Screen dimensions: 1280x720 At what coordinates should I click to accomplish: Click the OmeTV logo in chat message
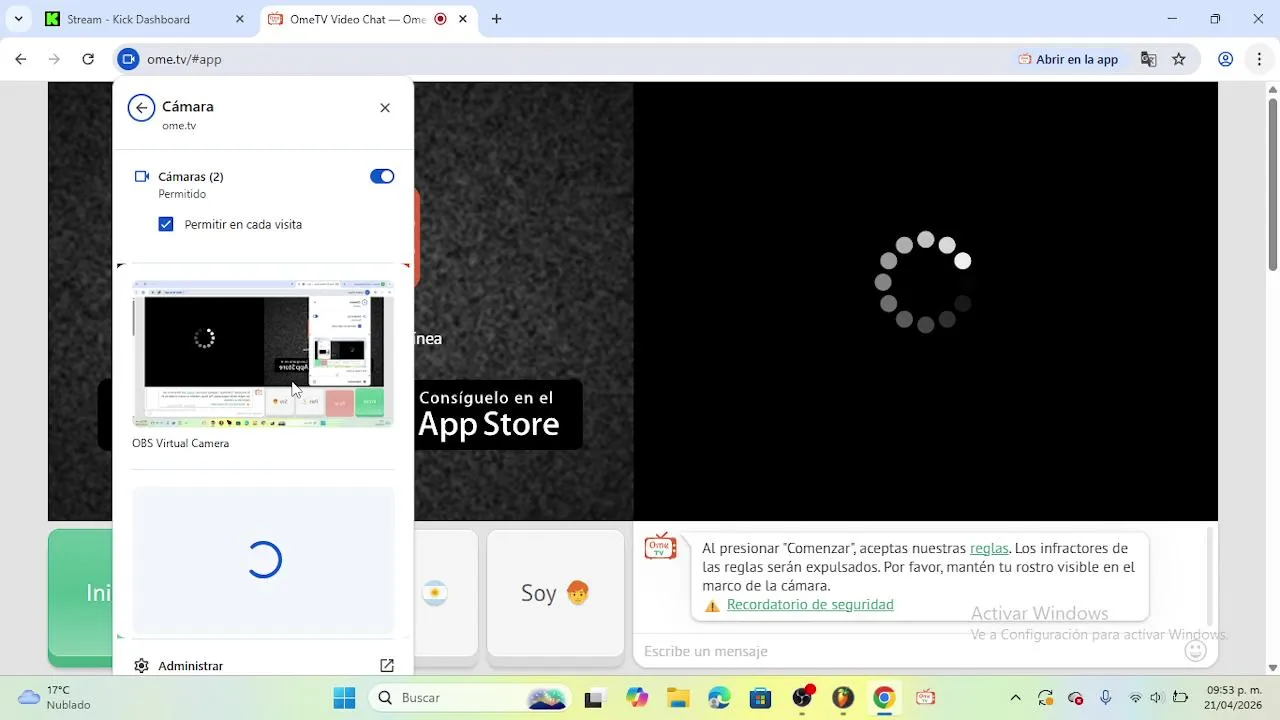[x=660, y=546]
